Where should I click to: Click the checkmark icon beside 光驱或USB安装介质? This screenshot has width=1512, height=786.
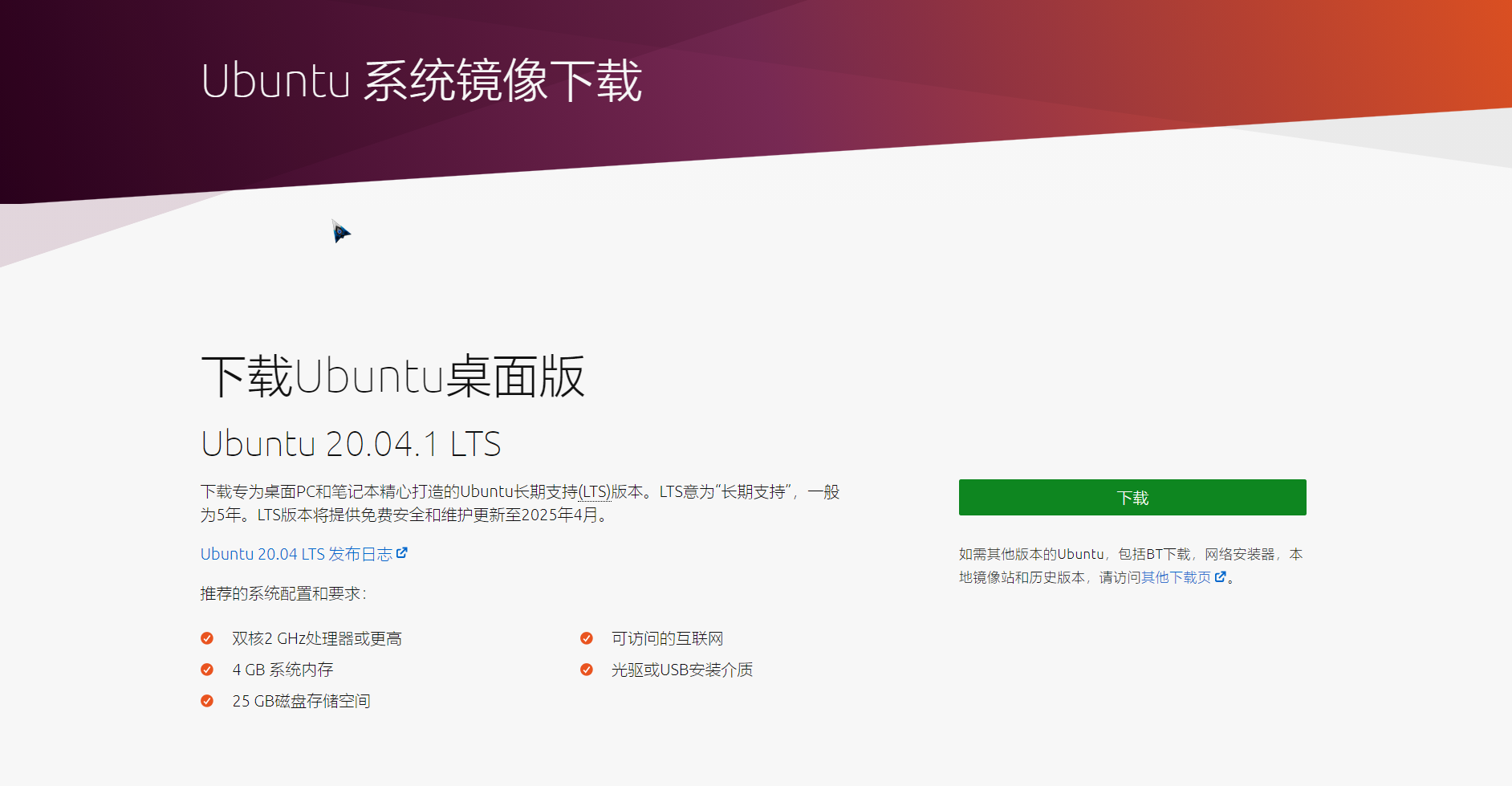(x=585, y=669)
